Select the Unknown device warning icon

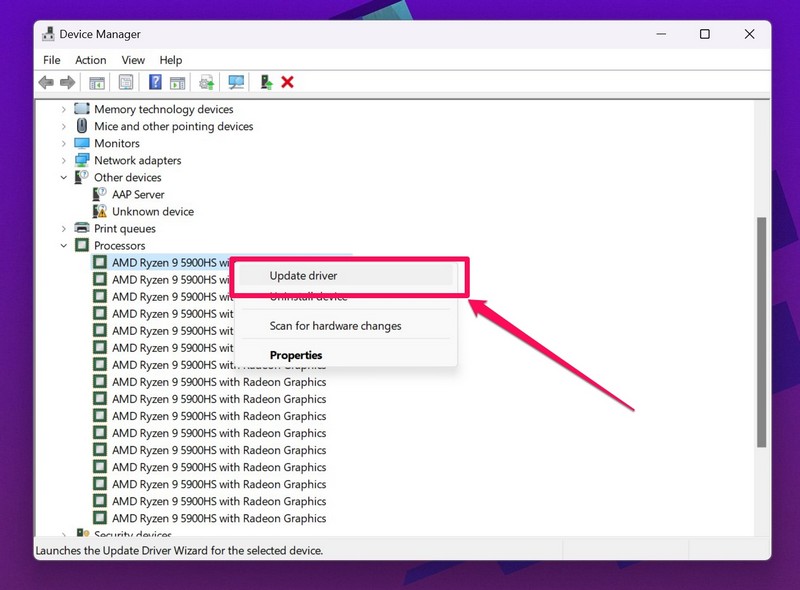tap(100, 212)
